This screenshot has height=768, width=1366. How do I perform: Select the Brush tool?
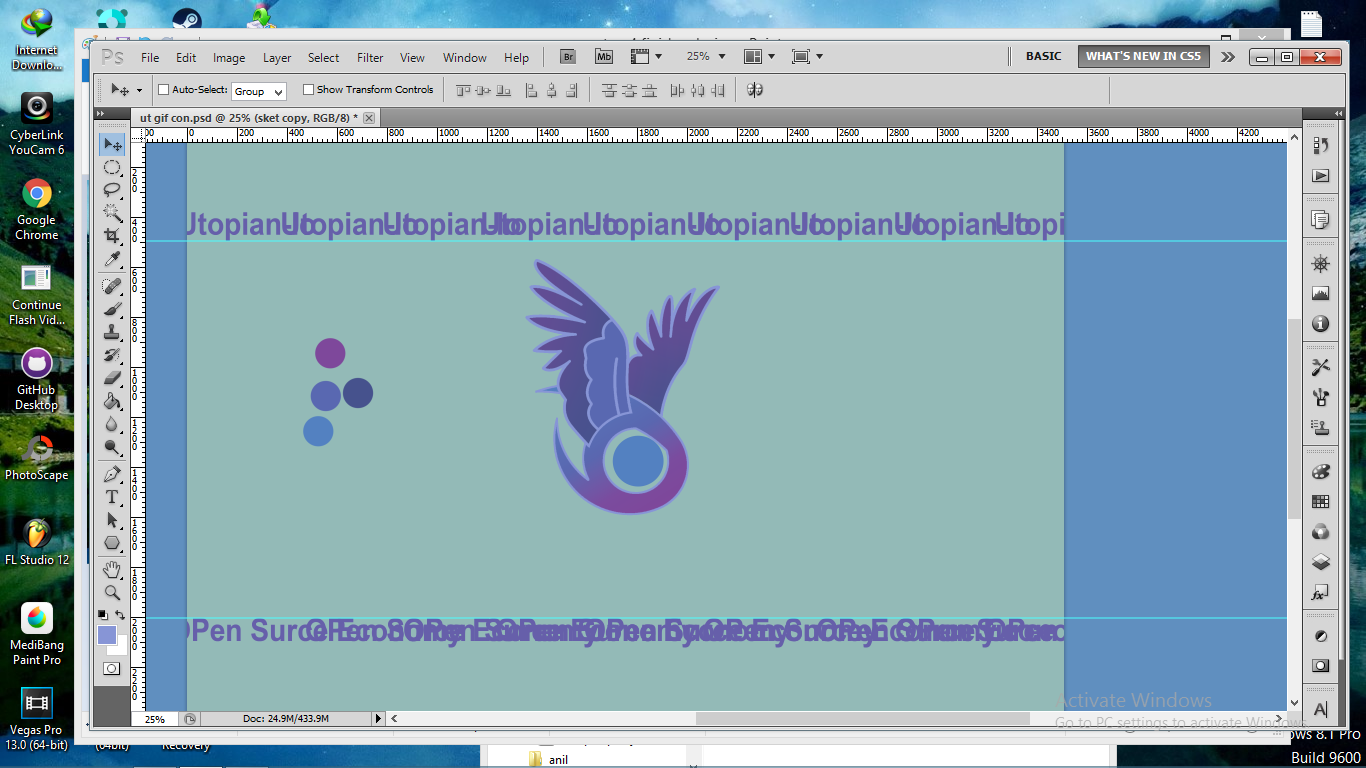(113, 310)
